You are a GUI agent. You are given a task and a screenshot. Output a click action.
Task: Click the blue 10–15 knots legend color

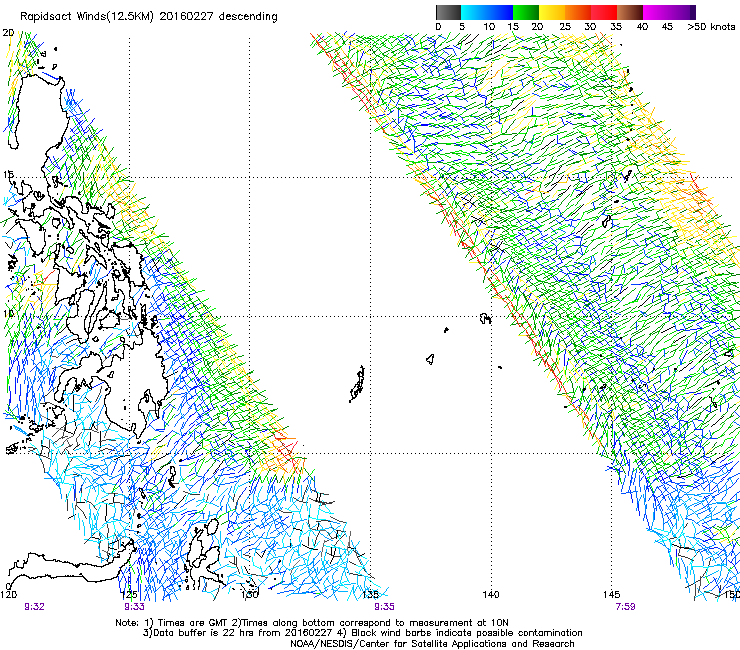pos(500,12)
